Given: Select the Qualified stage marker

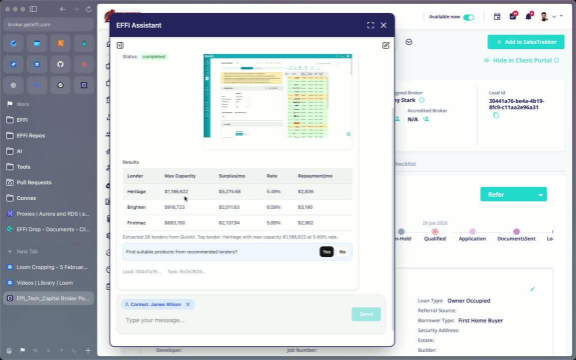Looking at the screenshot, I should tap(435, 232).
